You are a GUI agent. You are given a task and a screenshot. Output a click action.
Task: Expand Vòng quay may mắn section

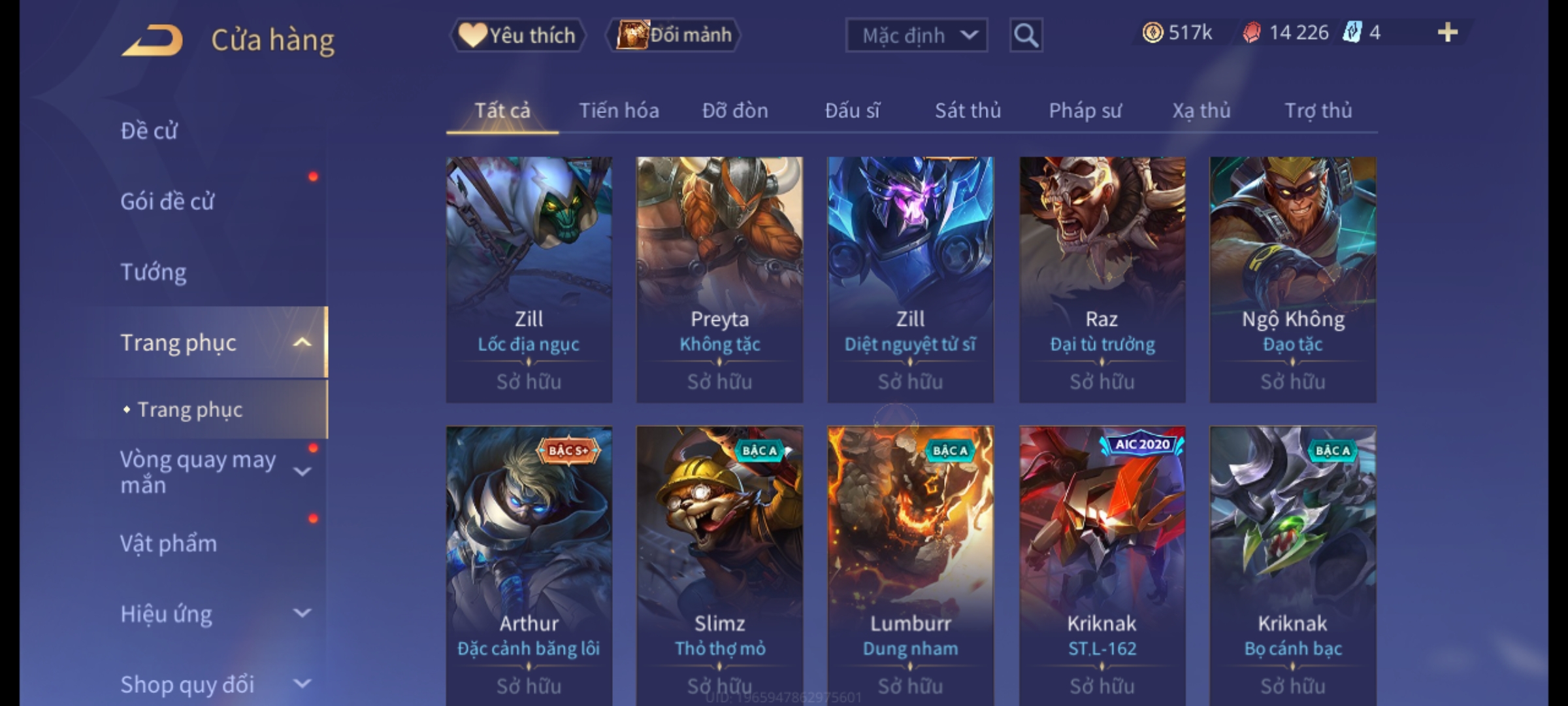(302, 471)
